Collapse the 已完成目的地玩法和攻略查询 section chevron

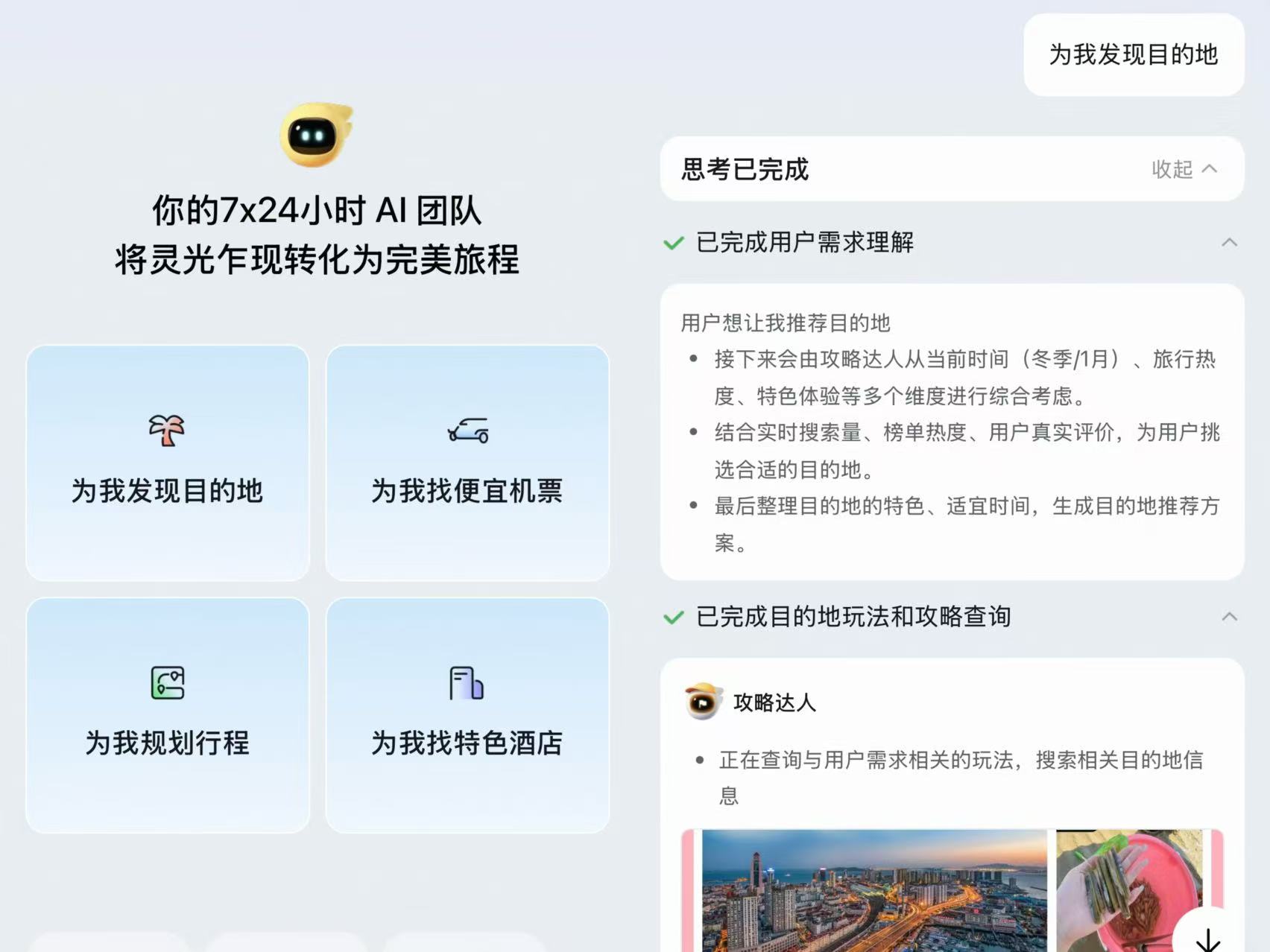[x=1229, y=617]
